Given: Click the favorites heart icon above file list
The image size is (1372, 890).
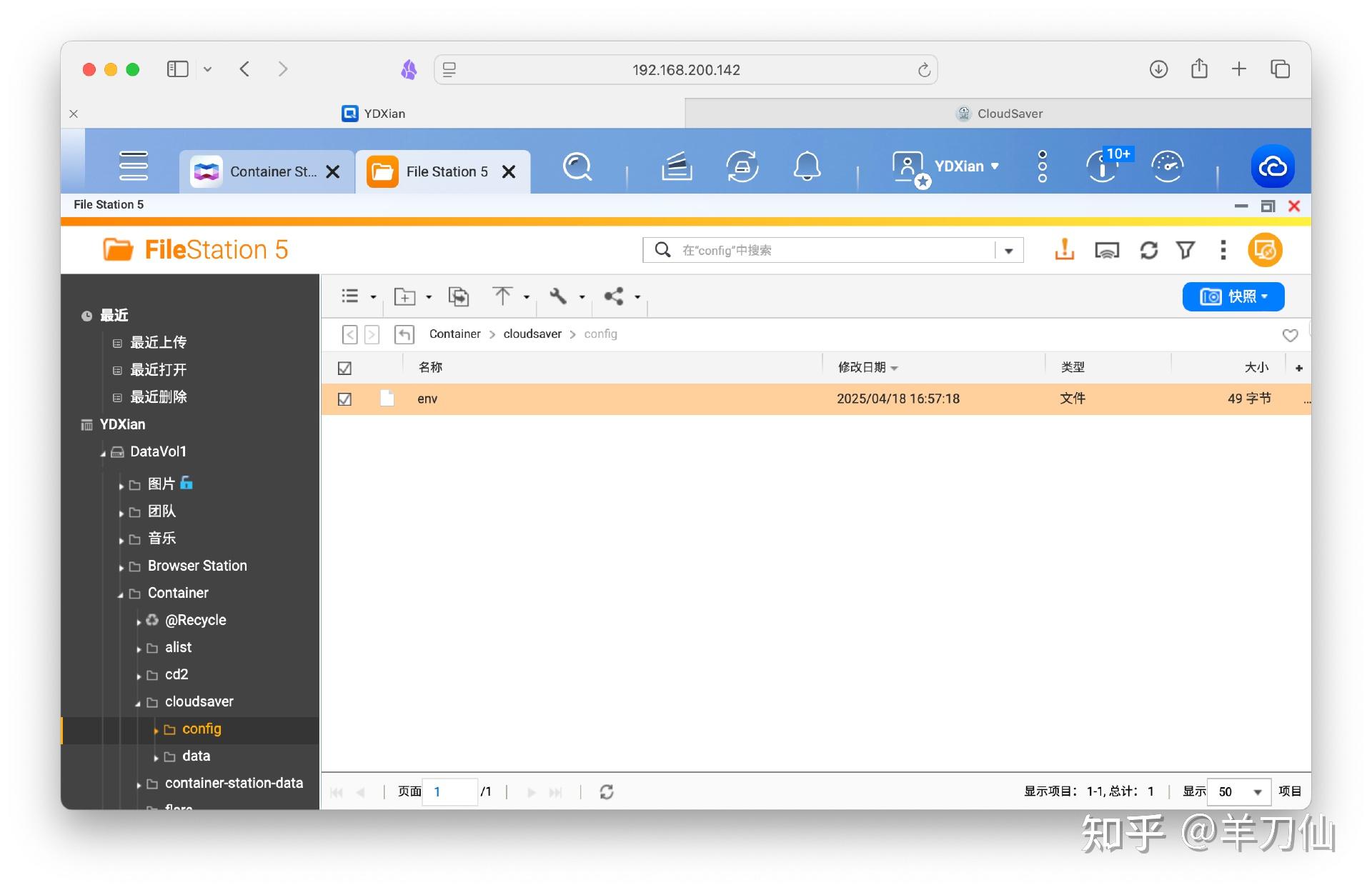Looking at the screenshot, I should tap(1291, 335).
